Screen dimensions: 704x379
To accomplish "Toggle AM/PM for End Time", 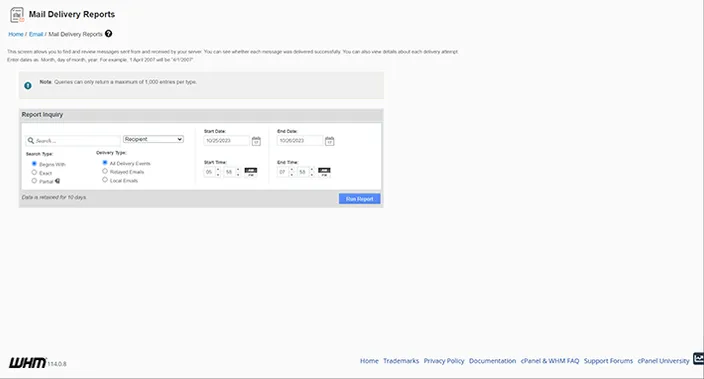I will point(324,172).
